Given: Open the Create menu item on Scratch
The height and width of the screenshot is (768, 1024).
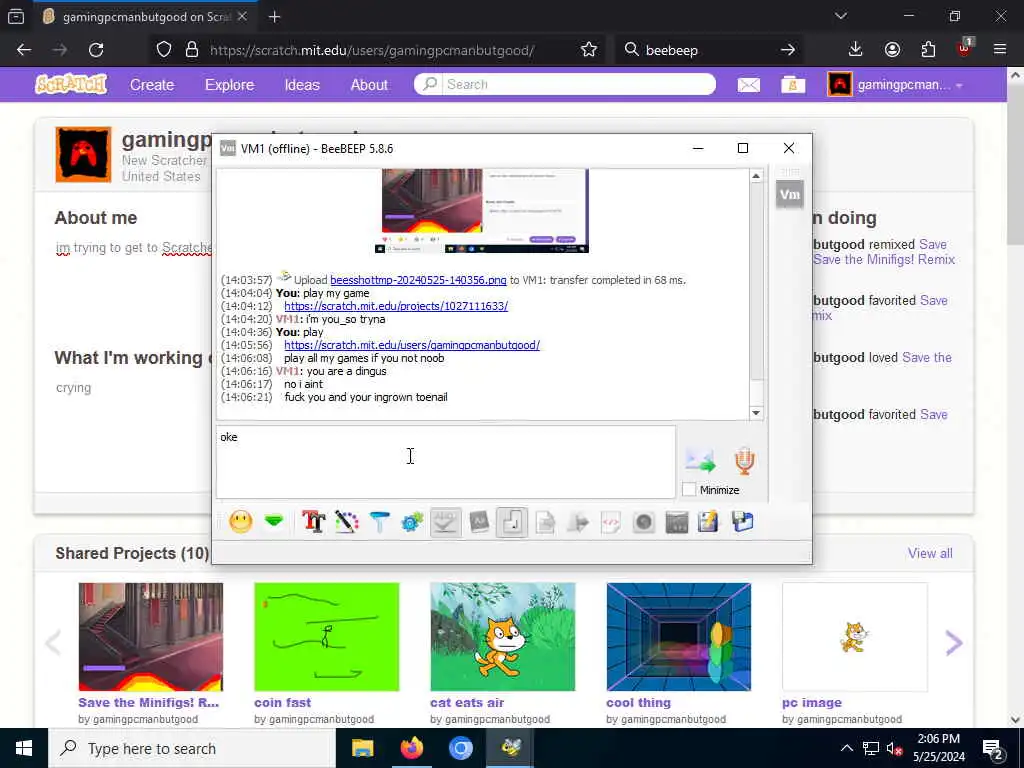Looking at the screenshot, I should coord(152,85).
